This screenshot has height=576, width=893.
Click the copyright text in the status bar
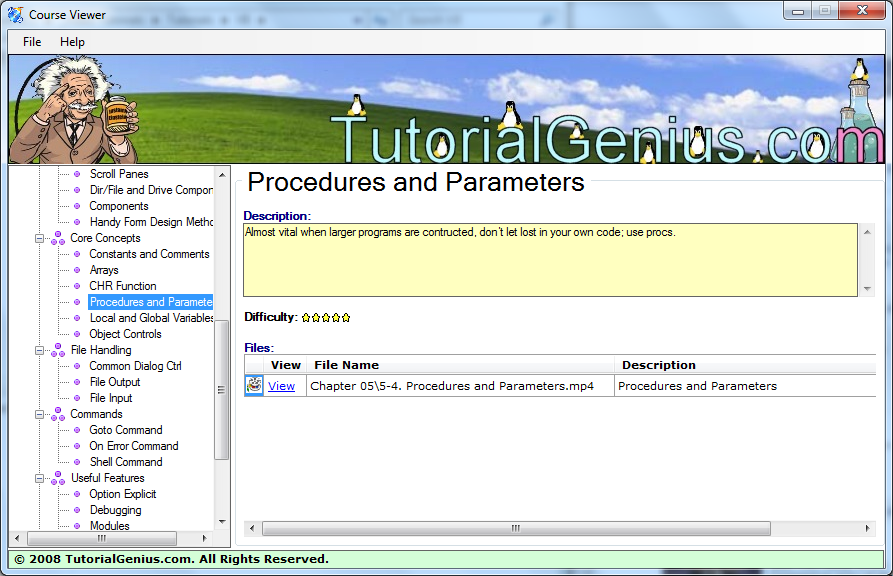pos(171,559)
